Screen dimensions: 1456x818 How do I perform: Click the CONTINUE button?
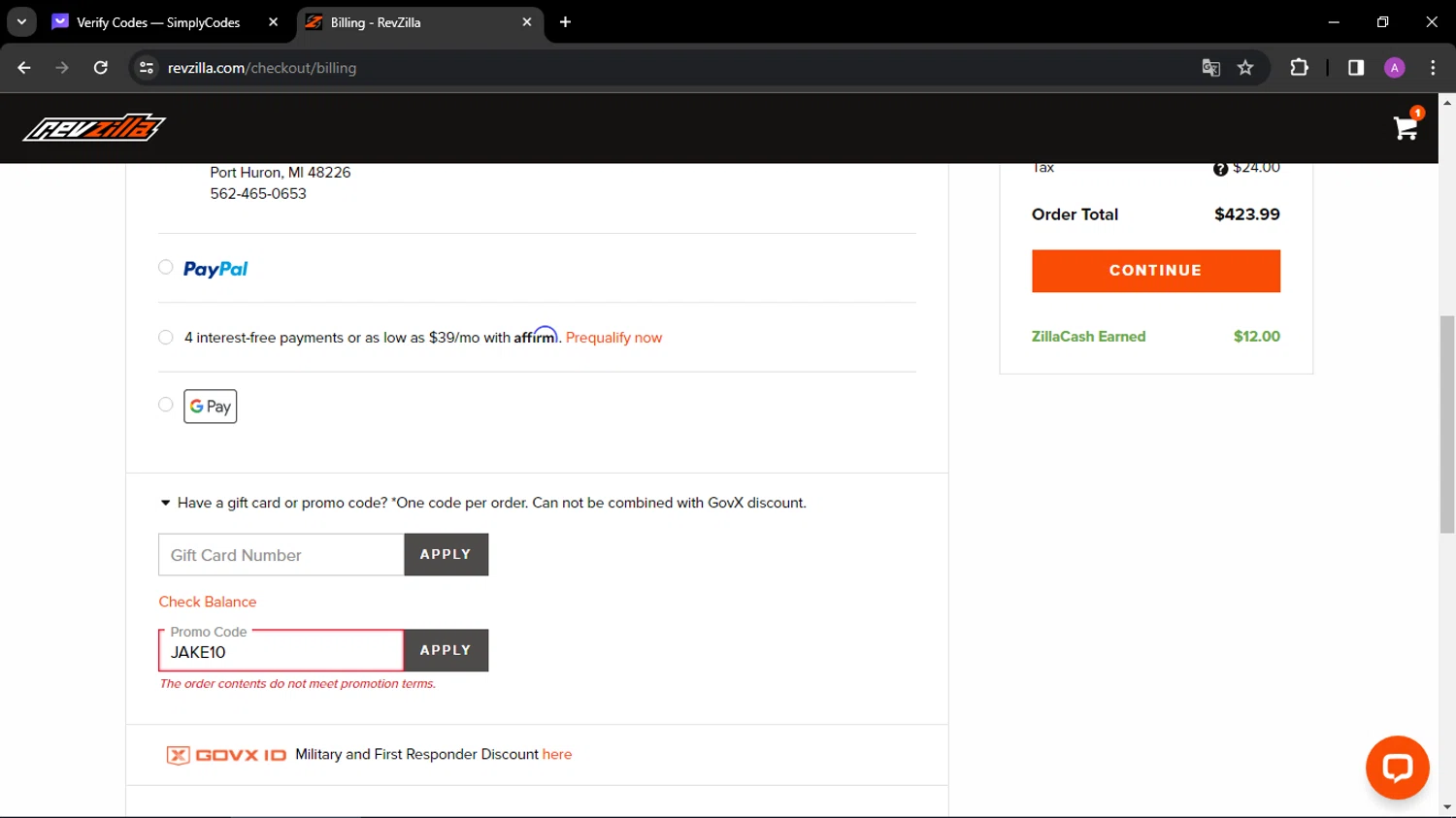pos(1156,271)
